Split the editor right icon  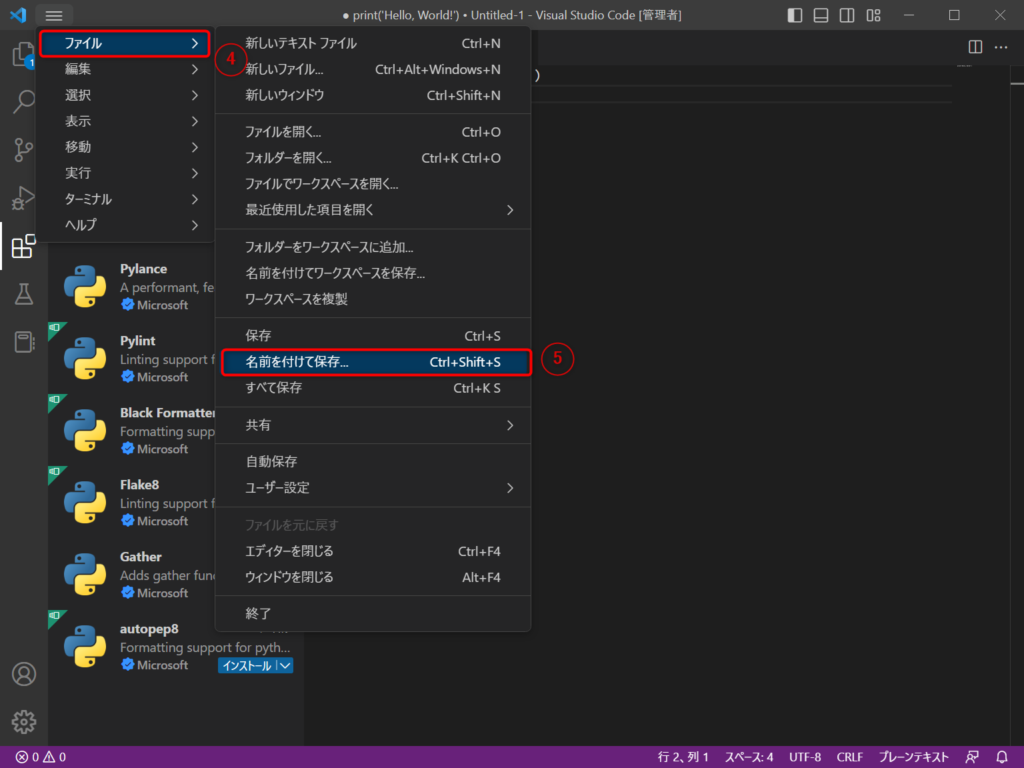coord(975,47)
